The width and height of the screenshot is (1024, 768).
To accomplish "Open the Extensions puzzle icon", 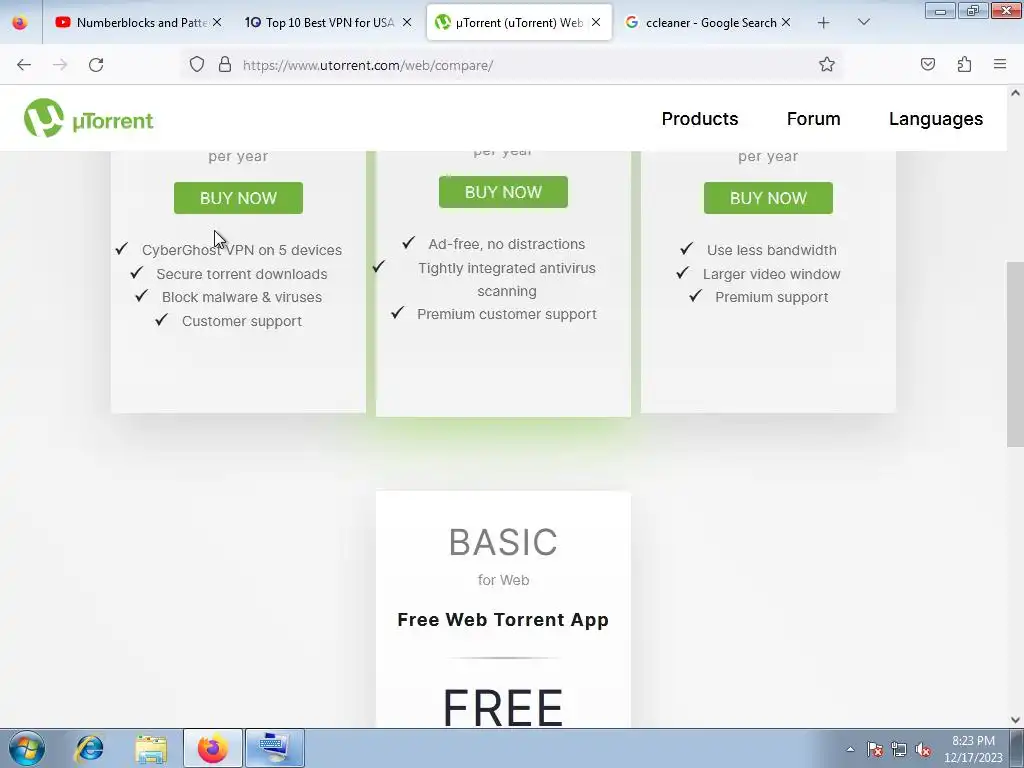I will (x=964, y=65).
